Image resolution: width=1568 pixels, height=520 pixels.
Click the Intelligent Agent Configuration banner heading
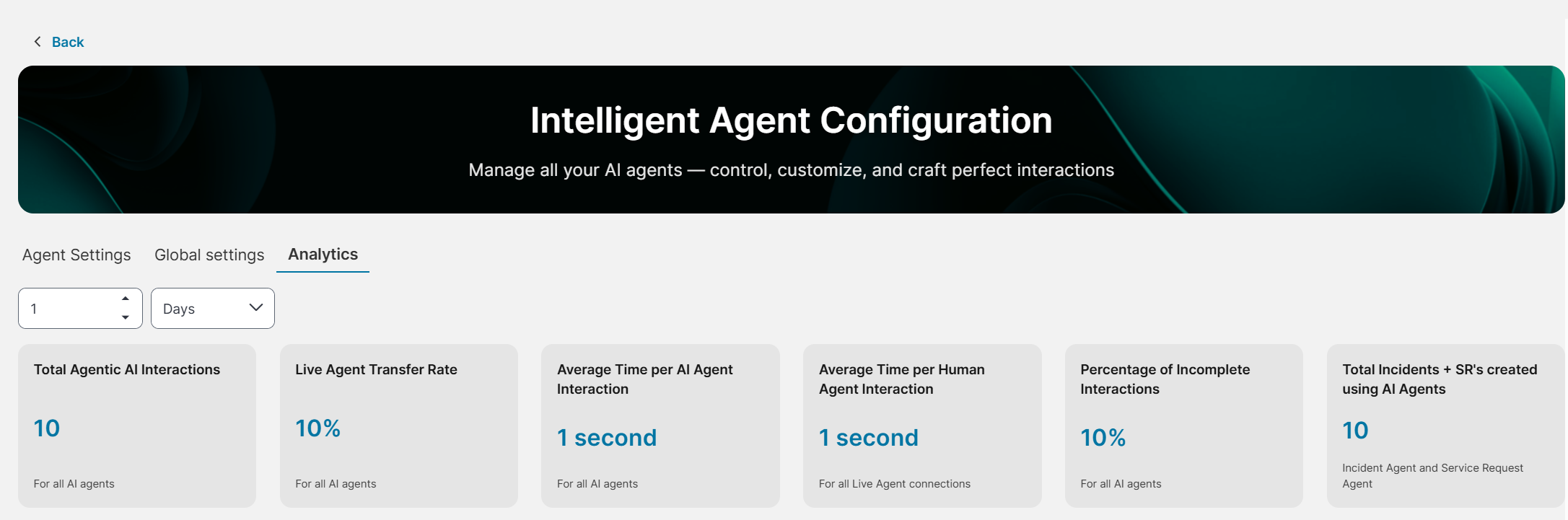click(791, 120)
